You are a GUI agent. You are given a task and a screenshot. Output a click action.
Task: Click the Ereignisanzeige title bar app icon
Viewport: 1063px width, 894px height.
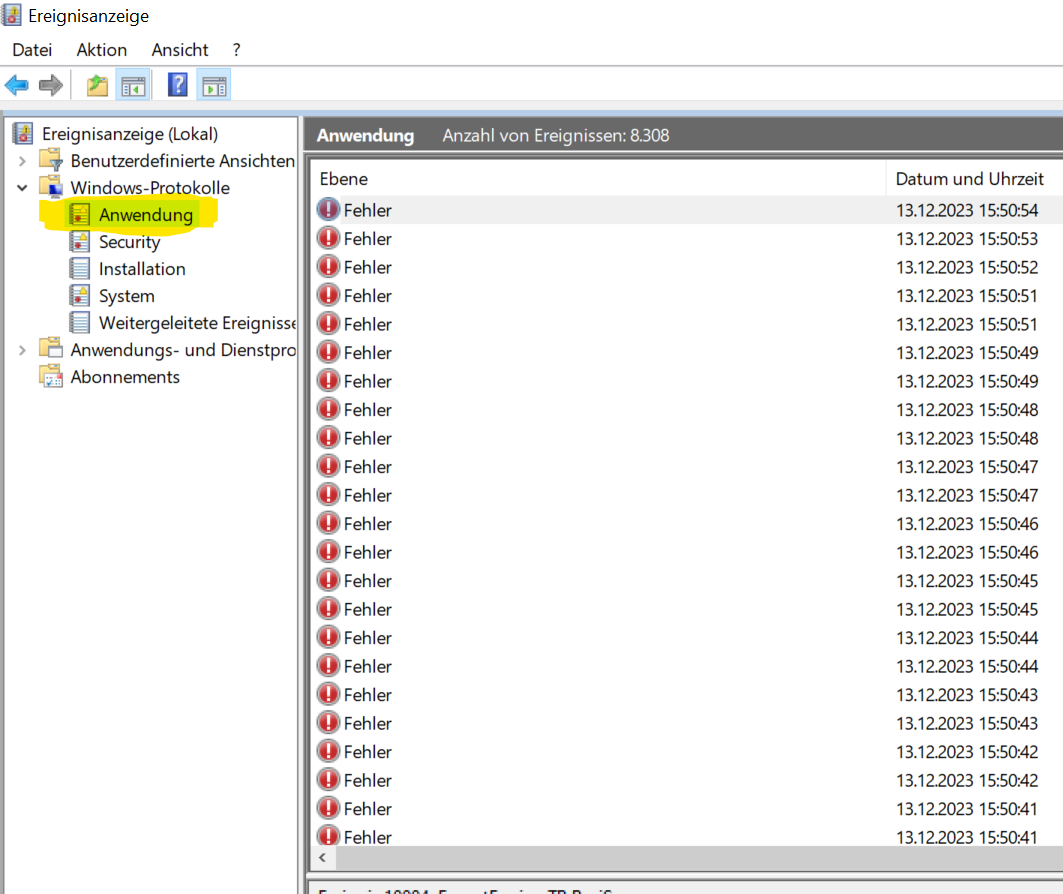12,15
